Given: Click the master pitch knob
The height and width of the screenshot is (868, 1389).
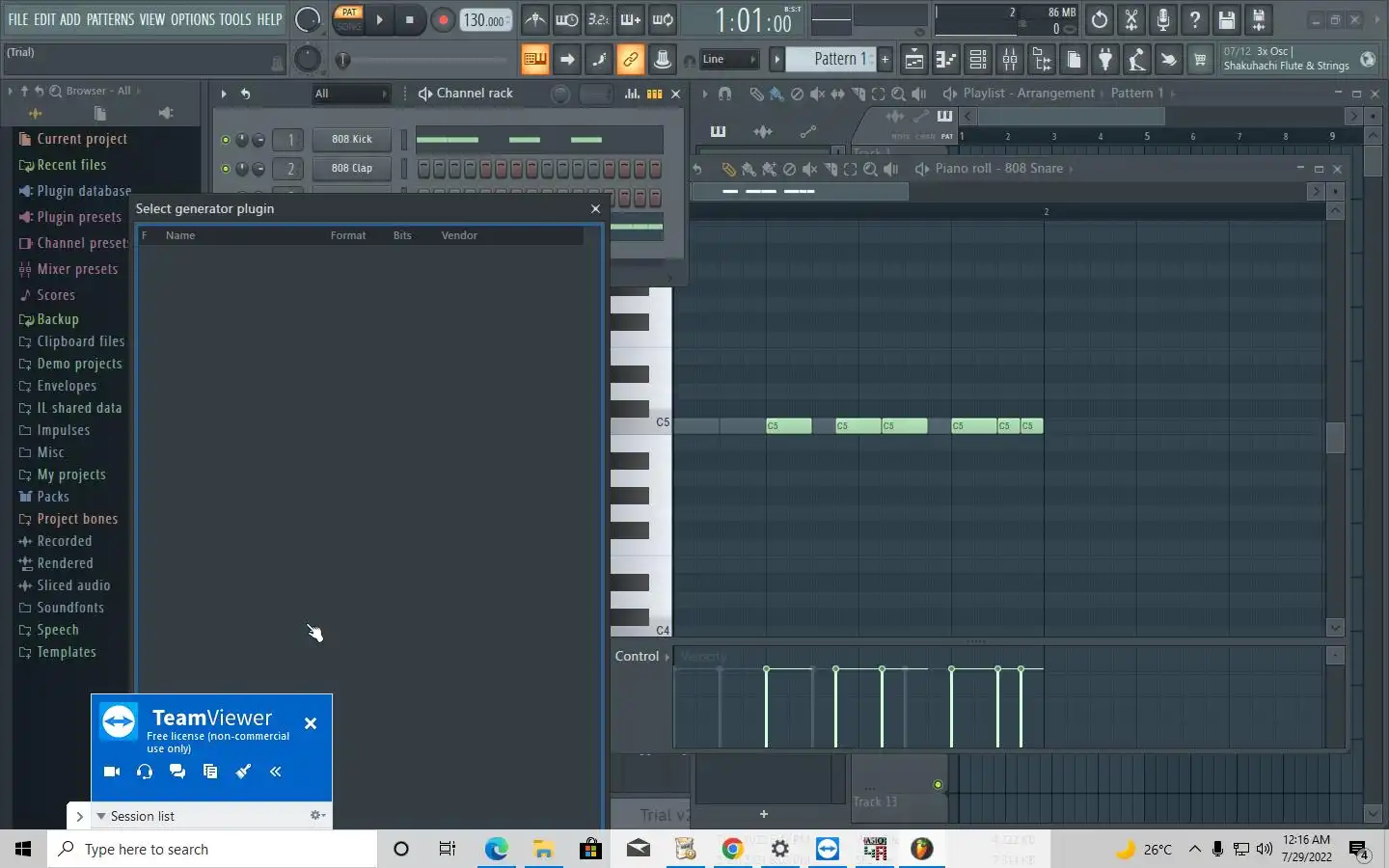Looking at the screenshot, I should tap(308, 59).
